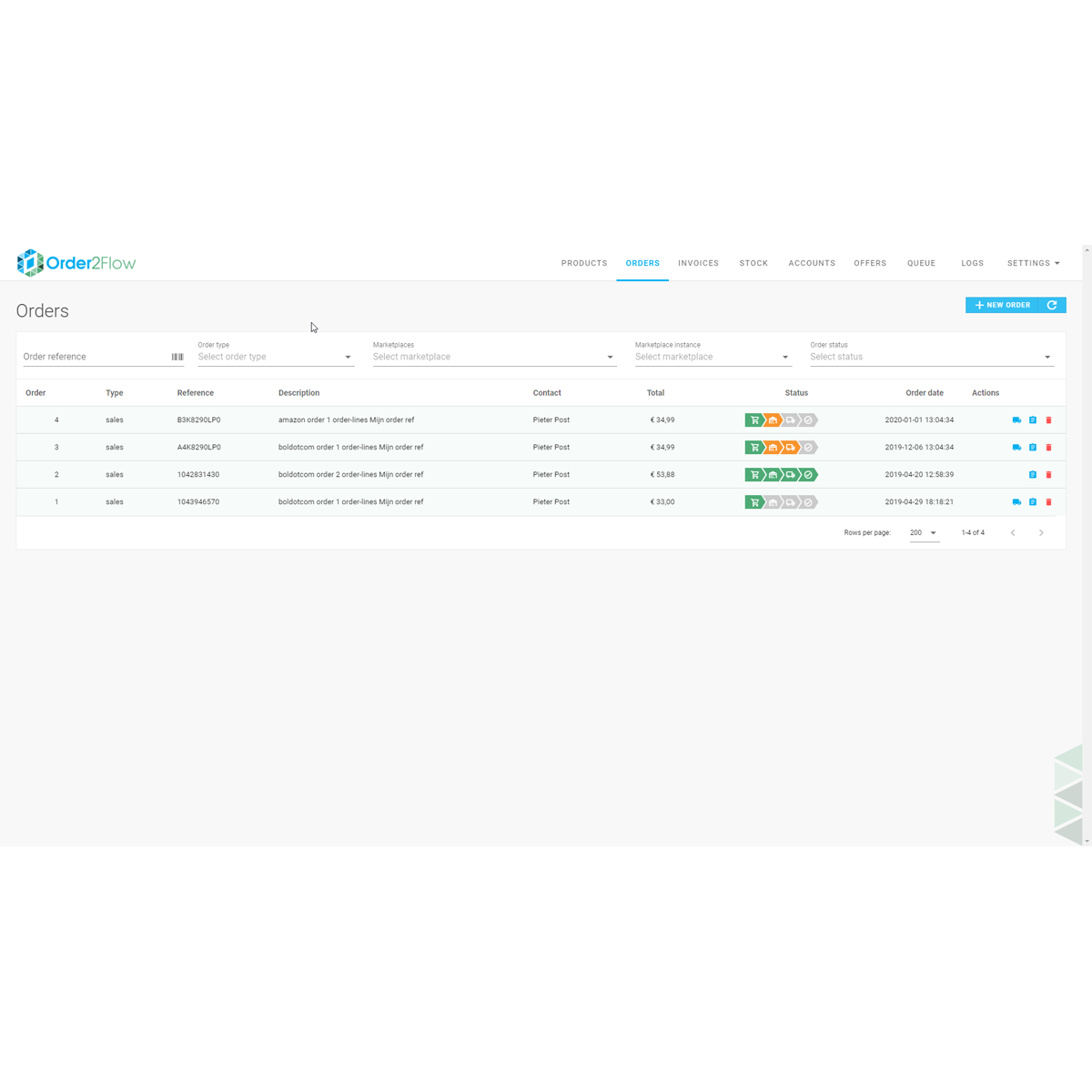This screenshot has width=1092, height=1092.
Task: Open clipboard details icon for order 1043946570
Action: tap(1033, 502)
